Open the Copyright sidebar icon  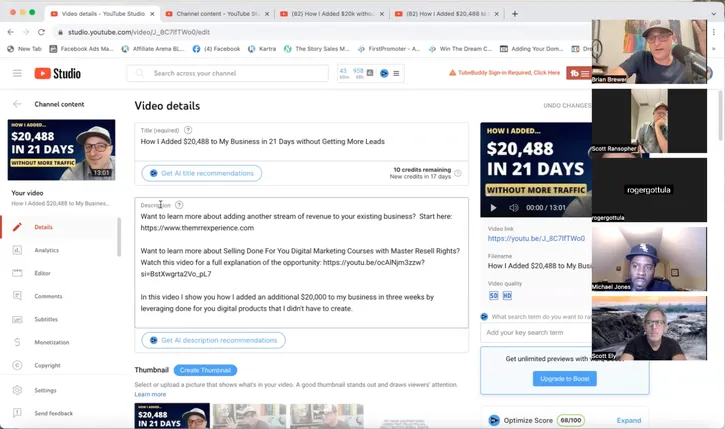click(17, 365)
